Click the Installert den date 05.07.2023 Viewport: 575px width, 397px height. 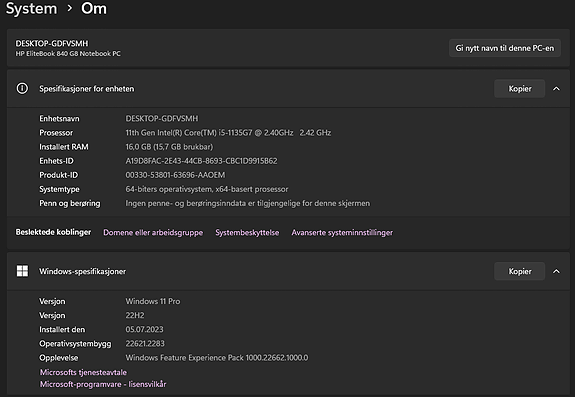(144, 330)
